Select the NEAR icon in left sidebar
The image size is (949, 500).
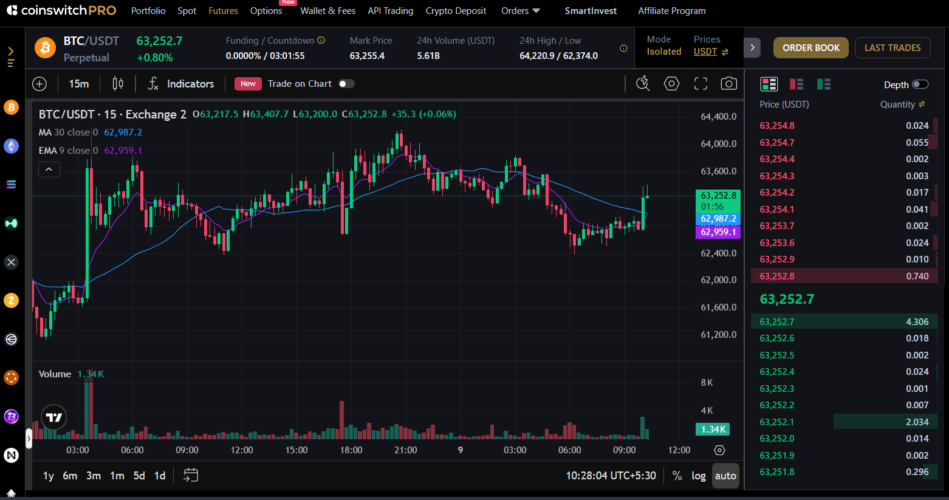click(x=11, y=455)
